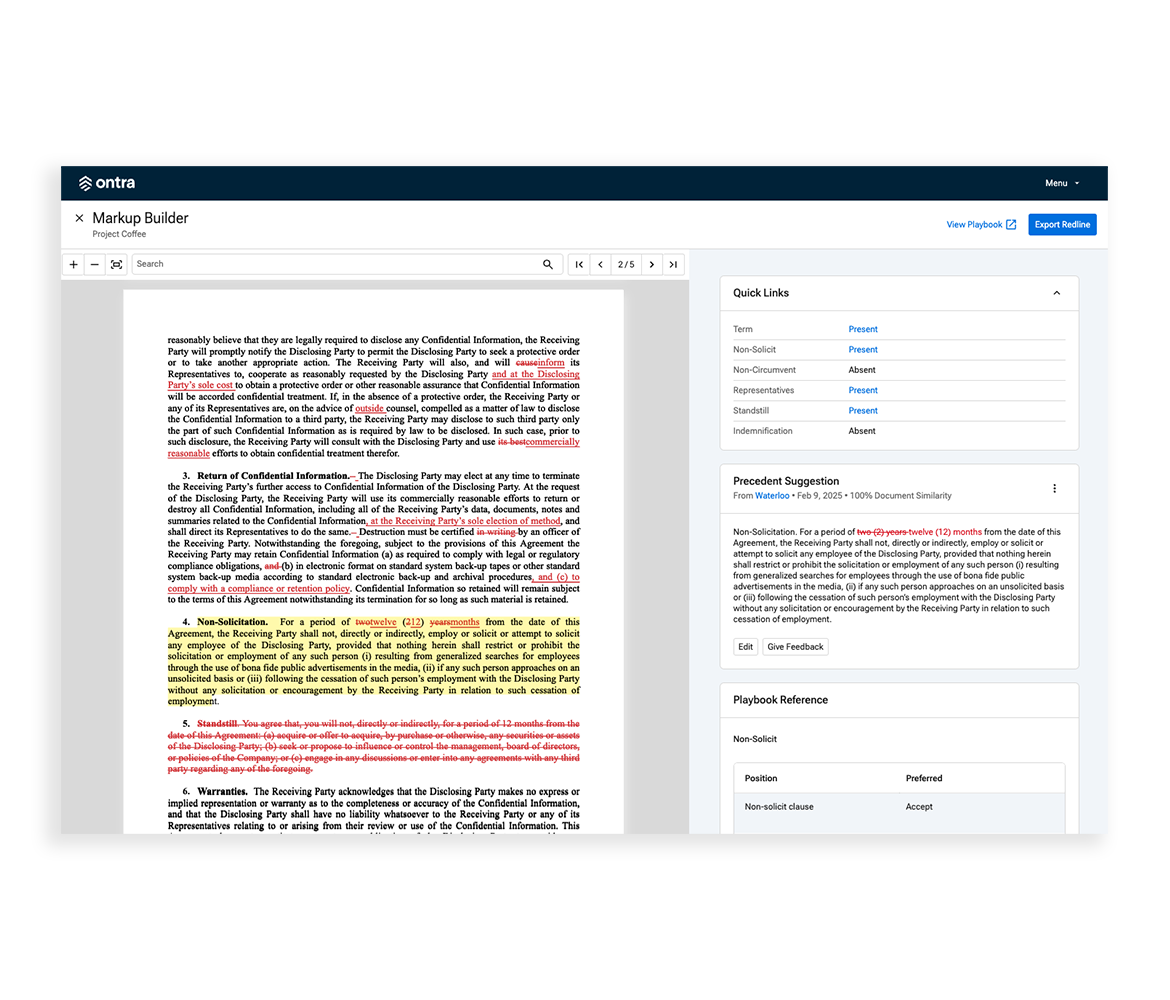Click Export Redline
This screenshot has height=1000, width=1170.
(x=1062, y=224)
